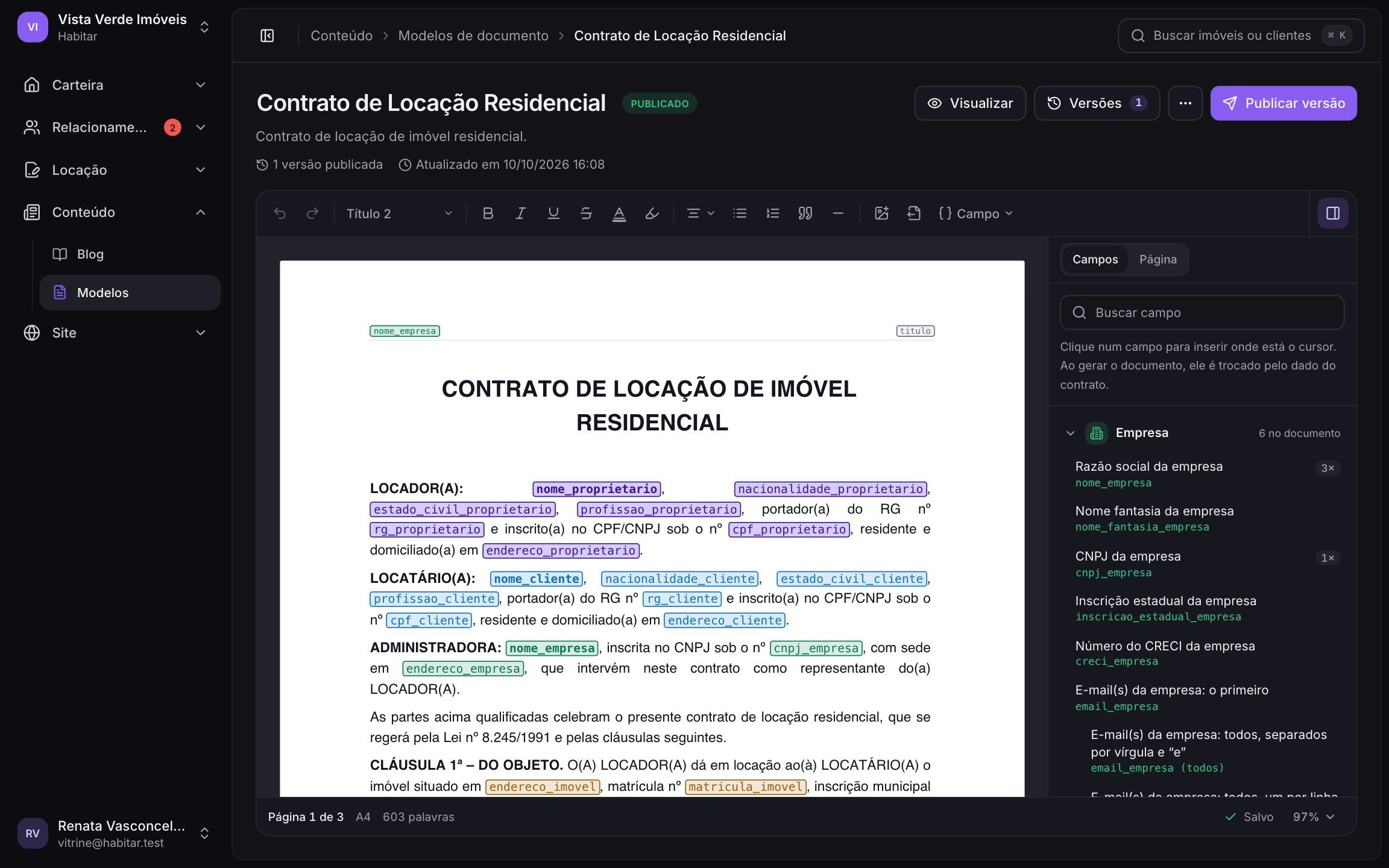Open the Campo insert dropdown
The height and width of the screenshot is (868, 1389).
[x=975, y=213]
